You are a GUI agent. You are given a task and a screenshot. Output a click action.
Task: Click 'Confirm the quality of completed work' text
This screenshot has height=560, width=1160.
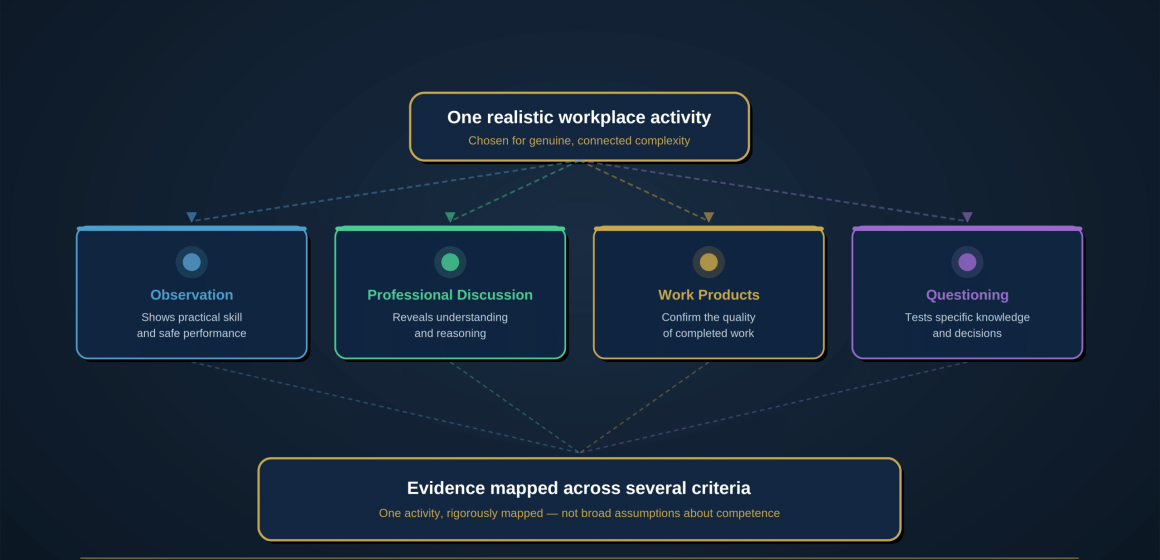(x=709, y=325)
